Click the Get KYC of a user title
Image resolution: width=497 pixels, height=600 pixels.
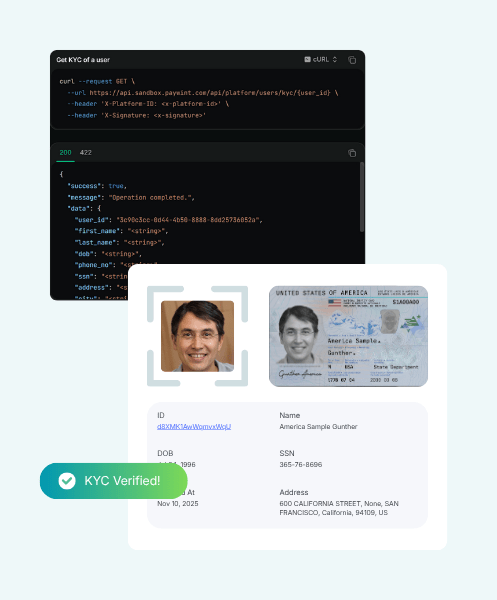click(x=83, y=60)
